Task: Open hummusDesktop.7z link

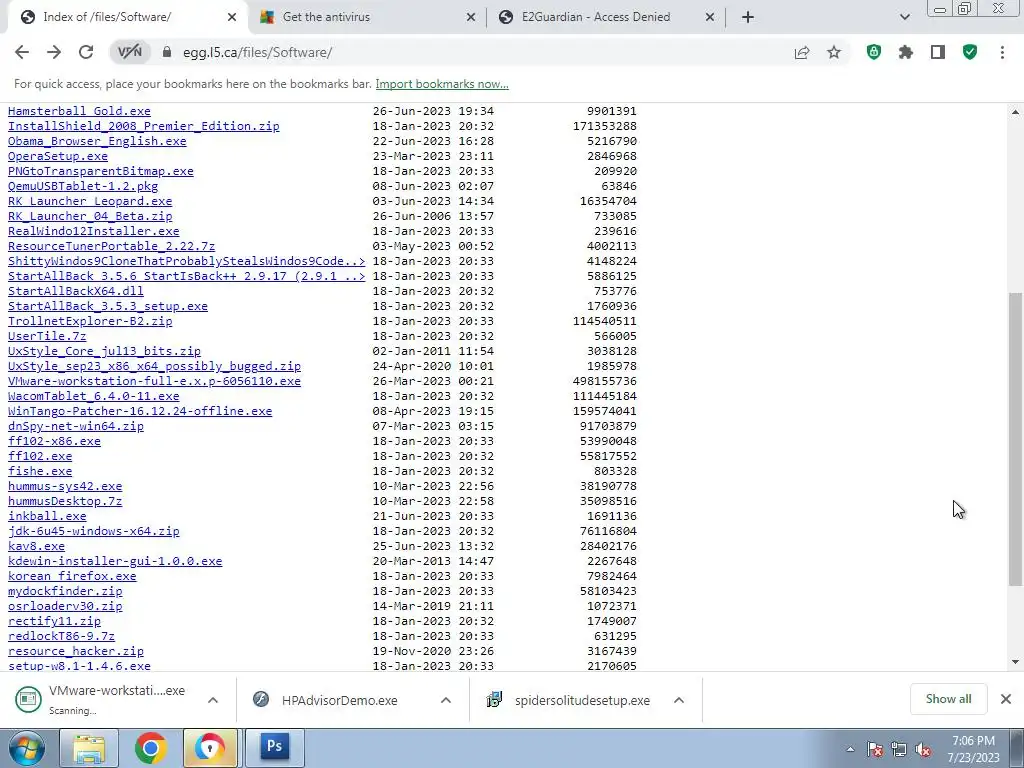Action: pyautogui.click(x=65, y=502)
